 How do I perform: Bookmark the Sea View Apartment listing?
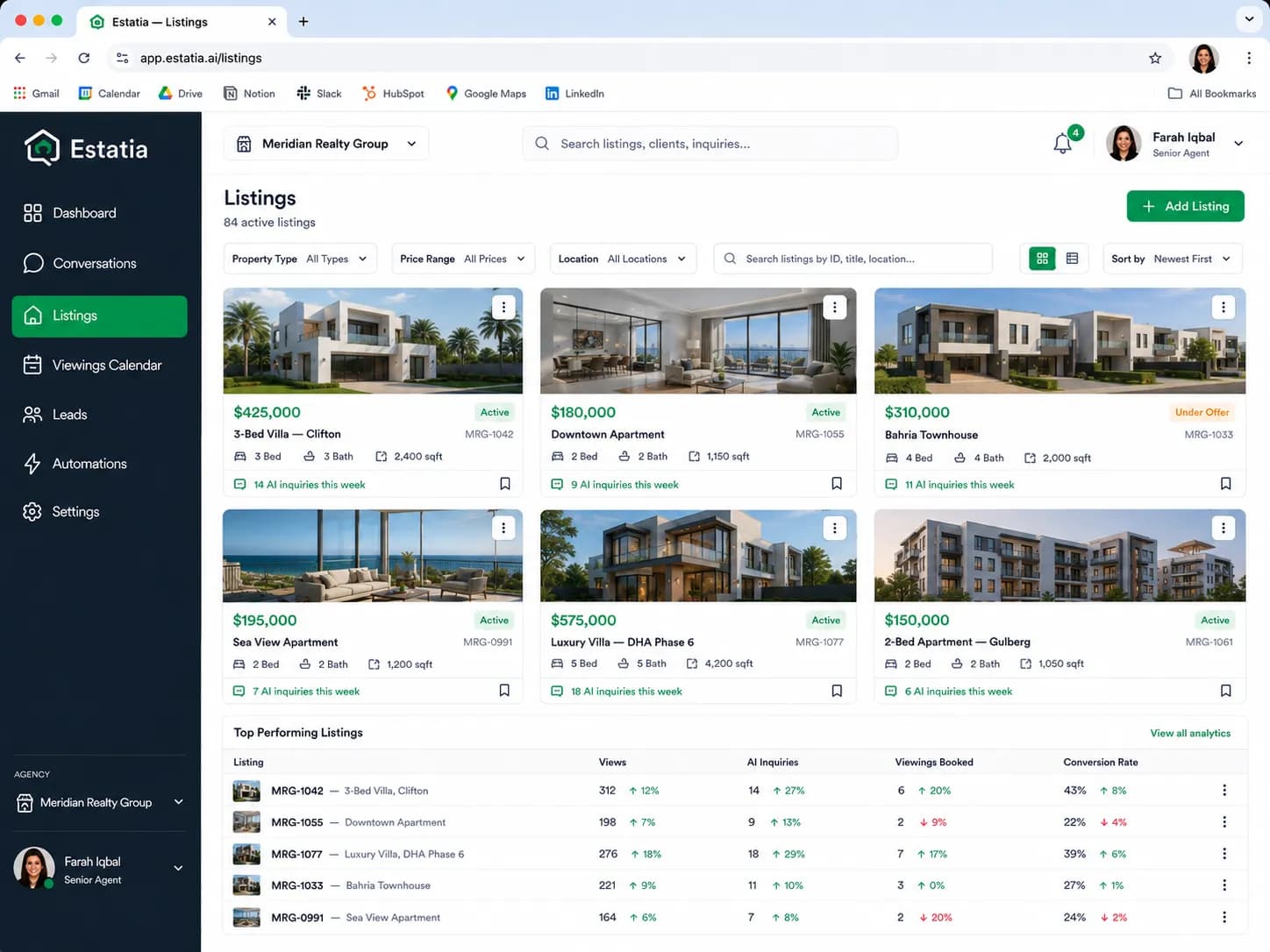tap(504, 691)
